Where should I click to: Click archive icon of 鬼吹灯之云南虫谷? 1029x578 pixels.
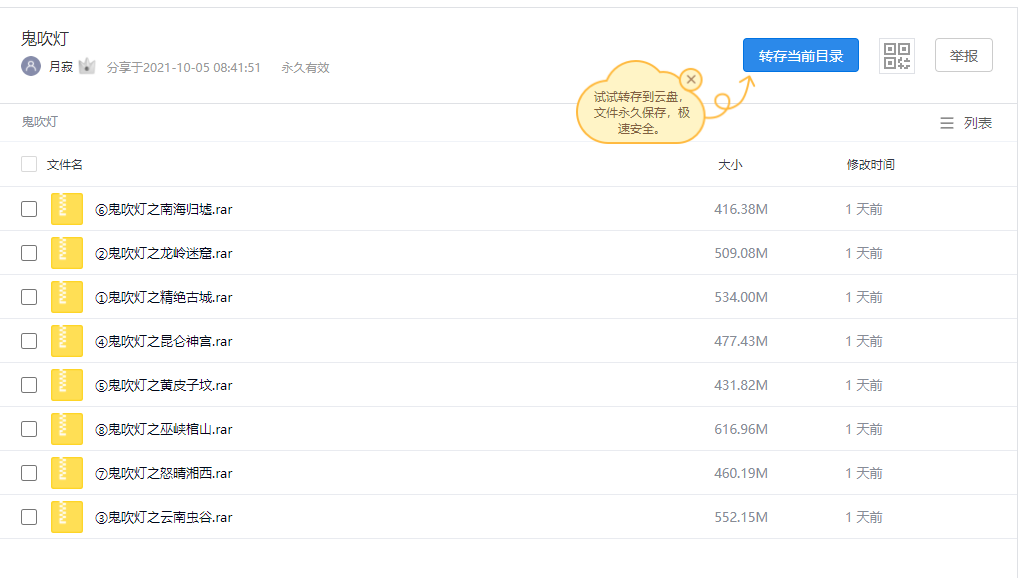[67, 517]
